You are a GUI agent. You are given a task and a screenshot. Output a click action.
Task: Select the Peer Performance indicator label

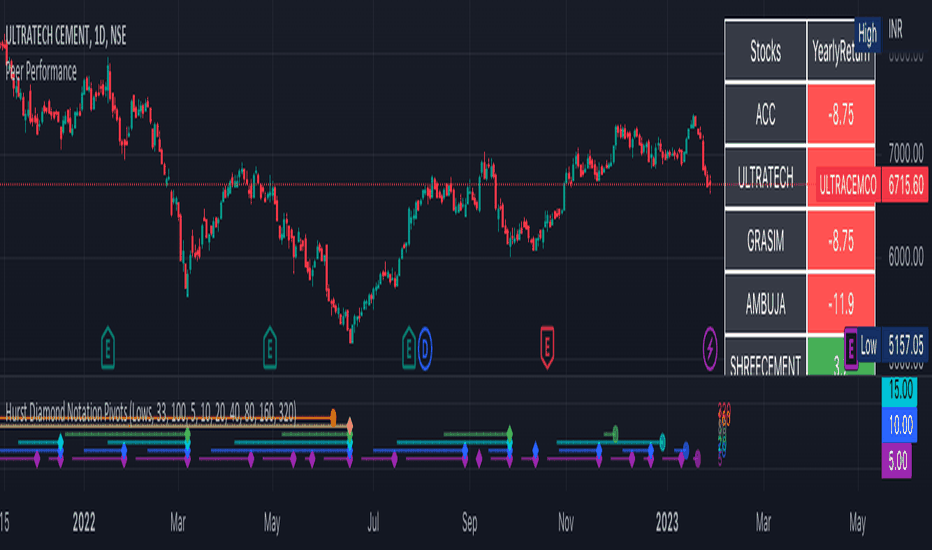[41, 72]
